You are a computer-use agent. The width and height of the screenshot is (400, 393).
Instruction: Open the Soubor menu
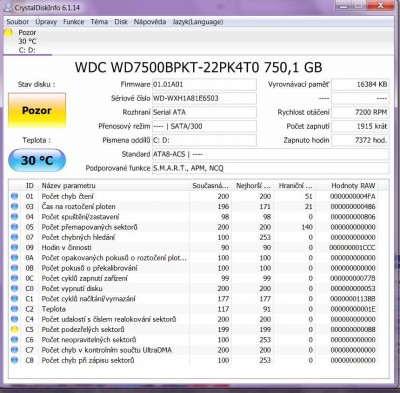17,22
